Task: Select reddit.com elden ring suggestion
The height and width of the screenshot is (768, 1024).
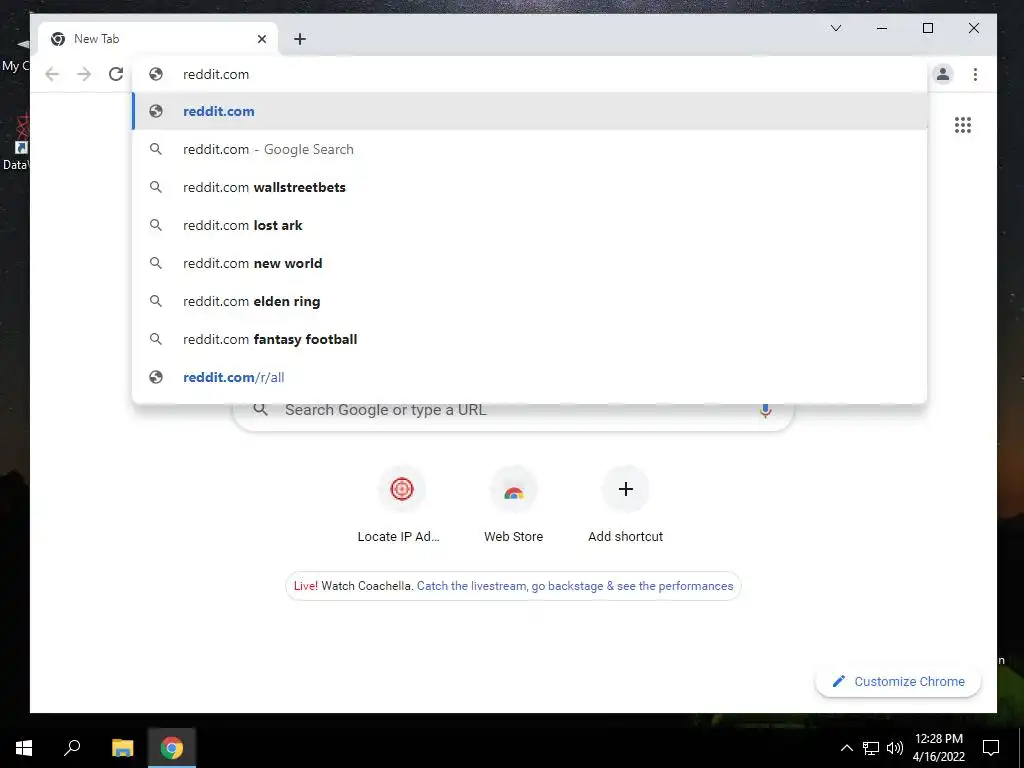Action: (x=530, y=301)
